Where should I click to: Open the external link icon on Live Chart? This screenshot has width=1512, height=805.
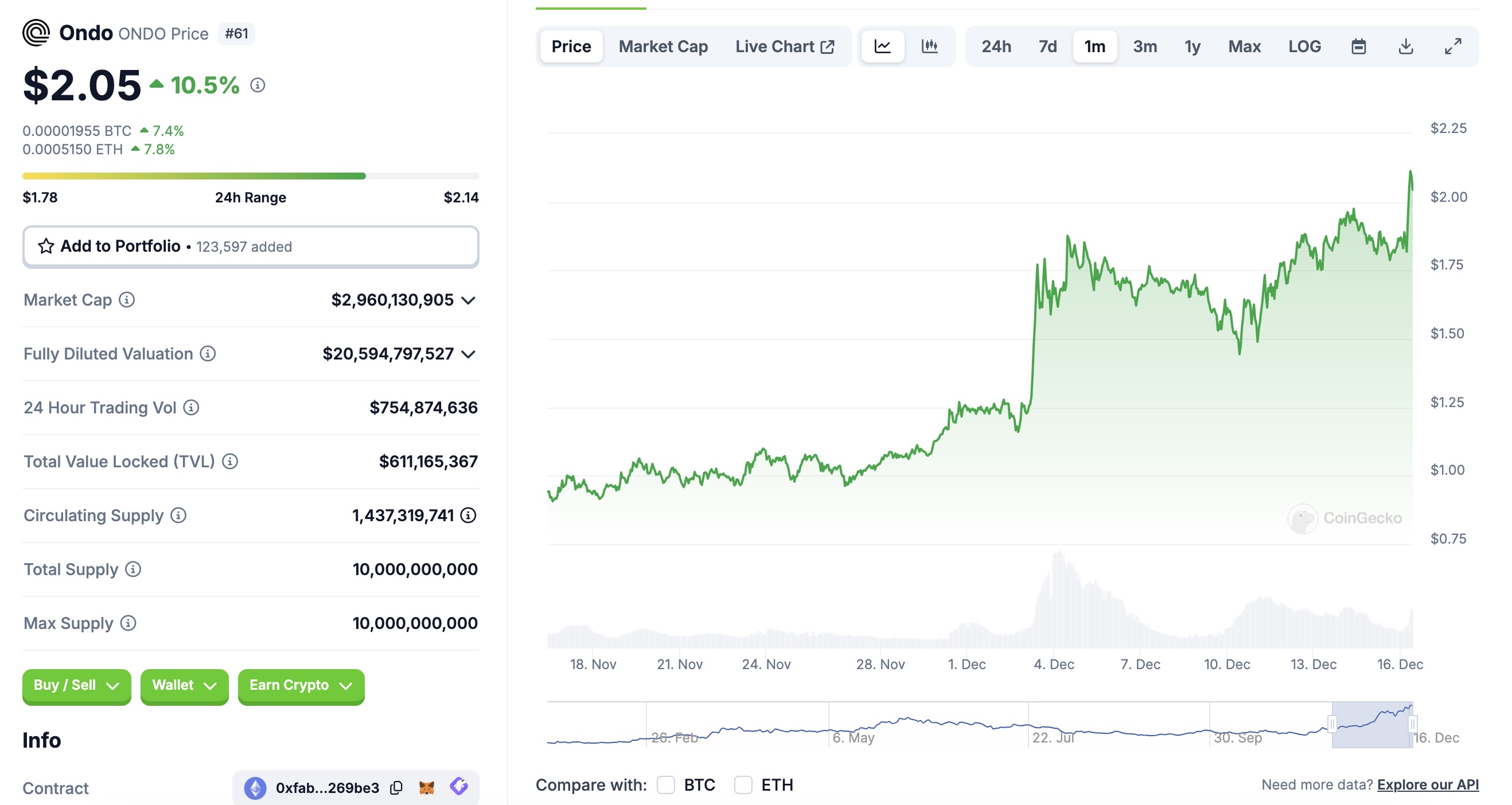(x=828, y=47)
